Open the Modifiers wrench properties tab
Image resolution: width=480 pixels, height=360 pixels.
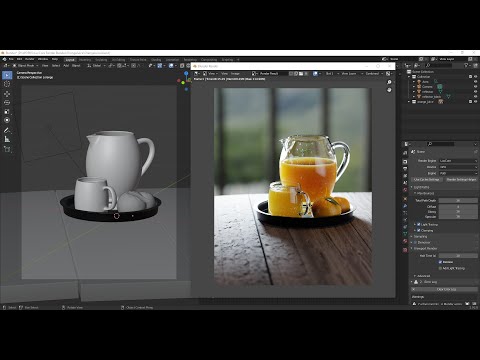[405, 206]
